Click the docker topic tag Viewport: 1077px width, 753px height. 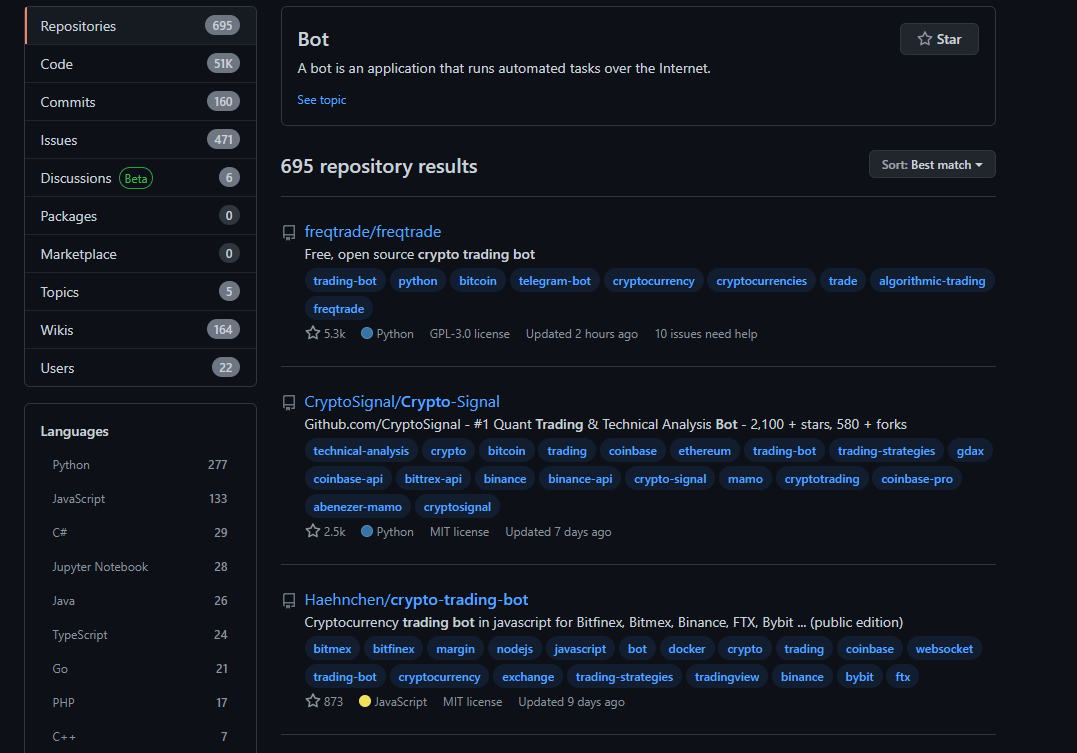(687, 649)
